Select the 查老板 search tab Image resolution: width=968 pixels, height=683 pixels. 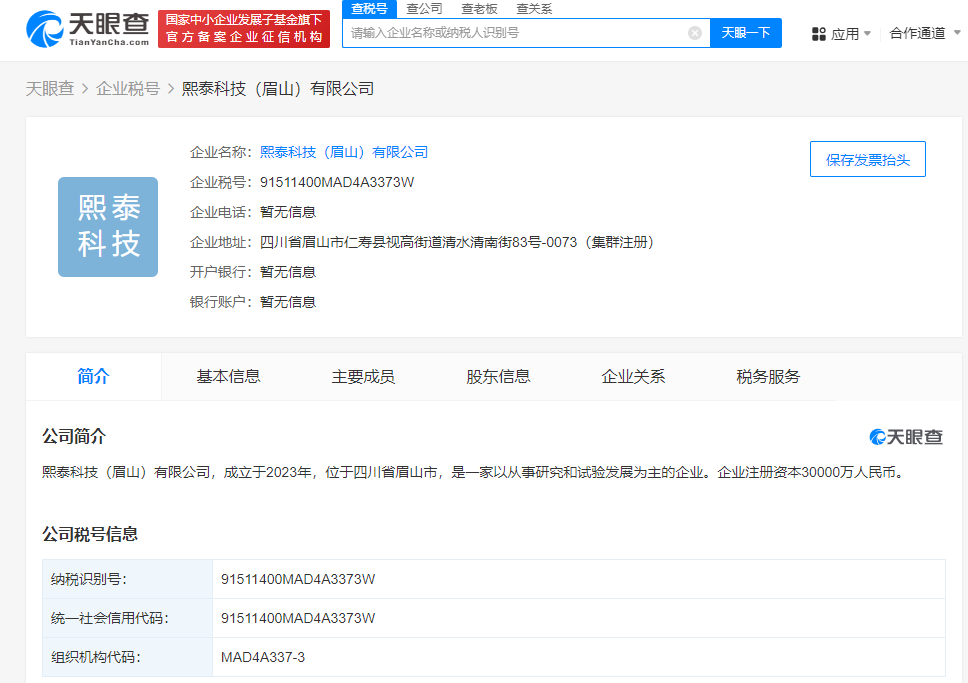pos(479,9)
